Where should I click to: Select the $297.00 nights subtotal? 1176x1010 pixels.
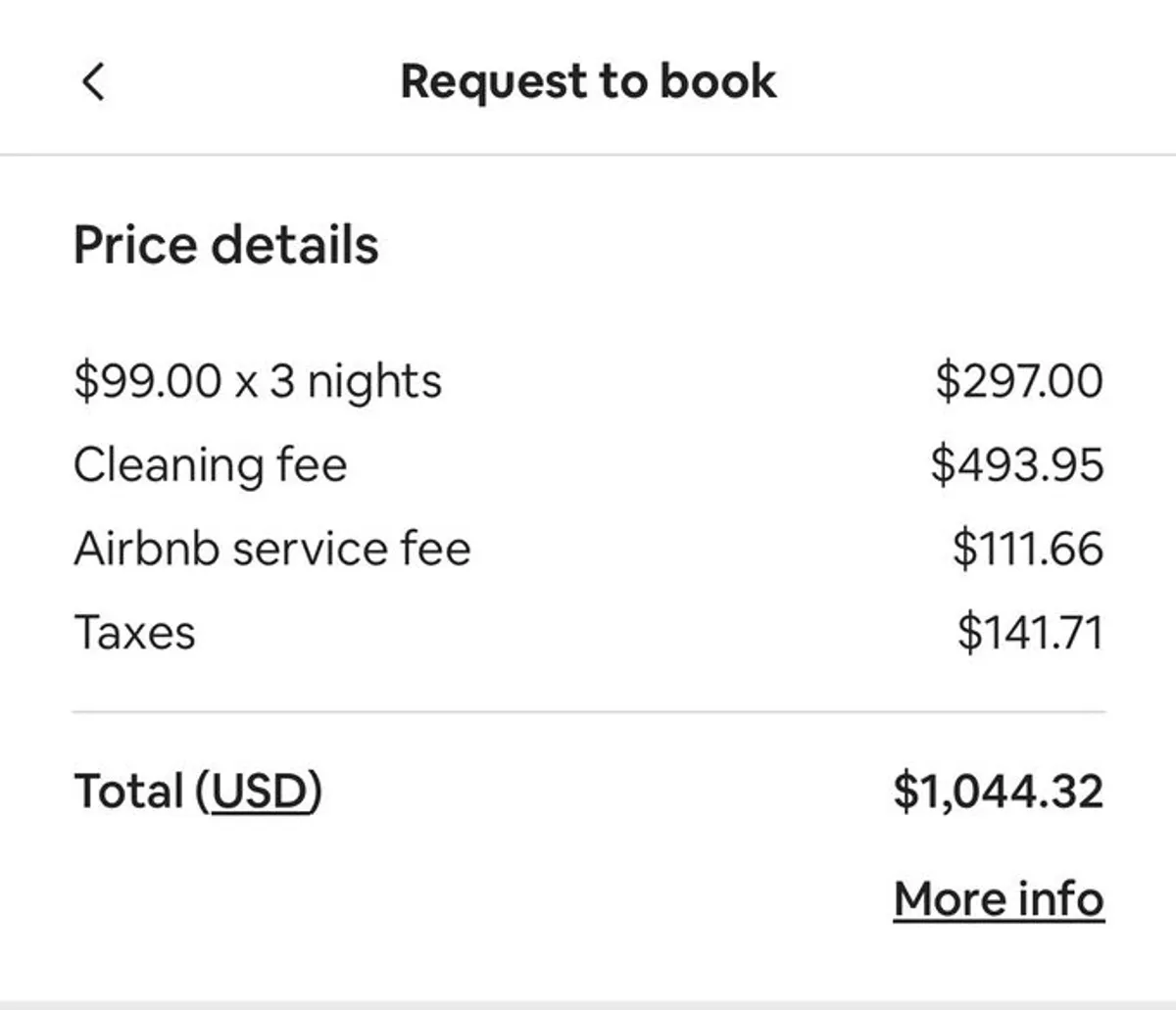tap(1019, 381)
